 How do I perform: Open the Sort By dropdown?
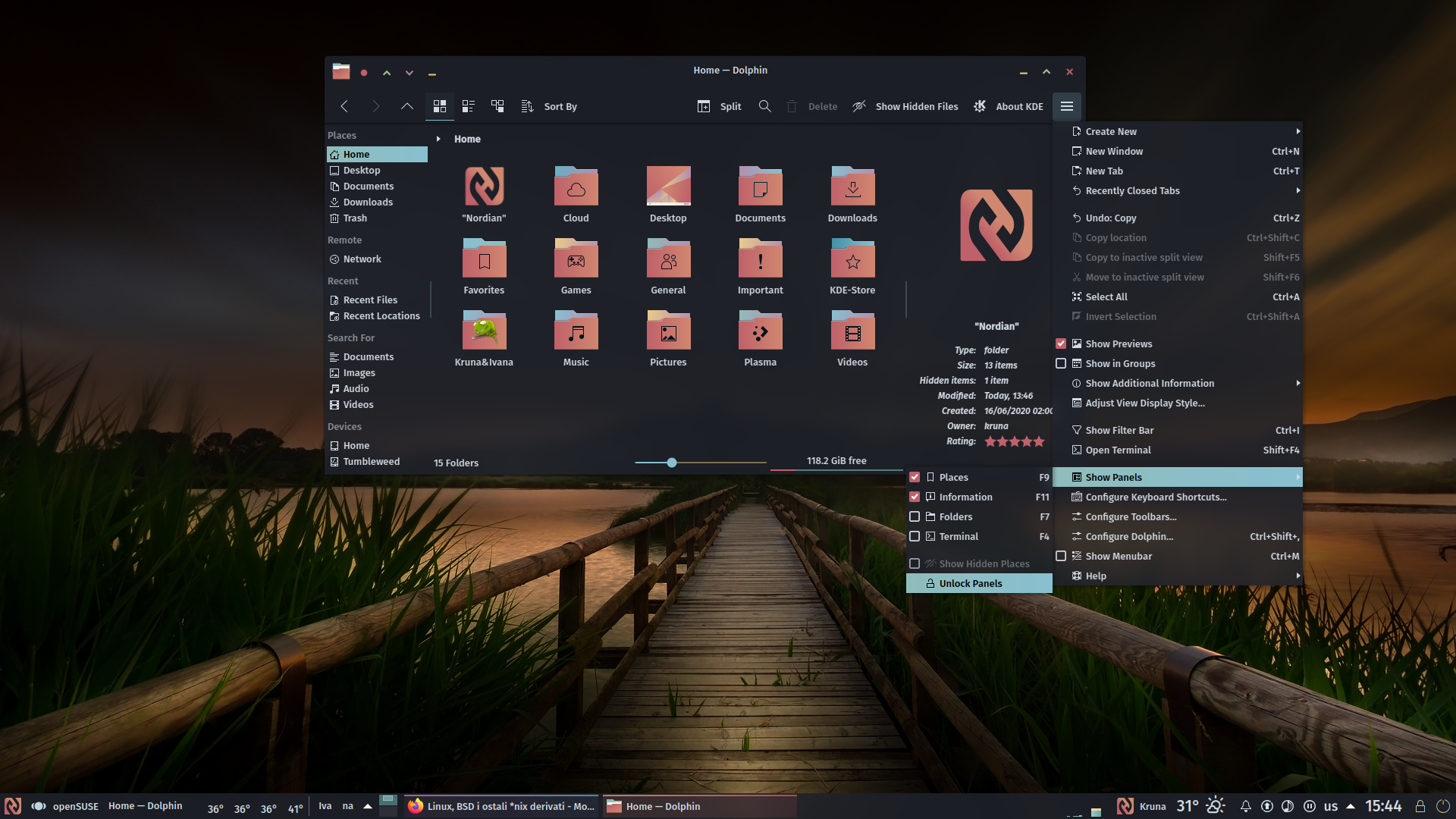click(x=549, y=106)
